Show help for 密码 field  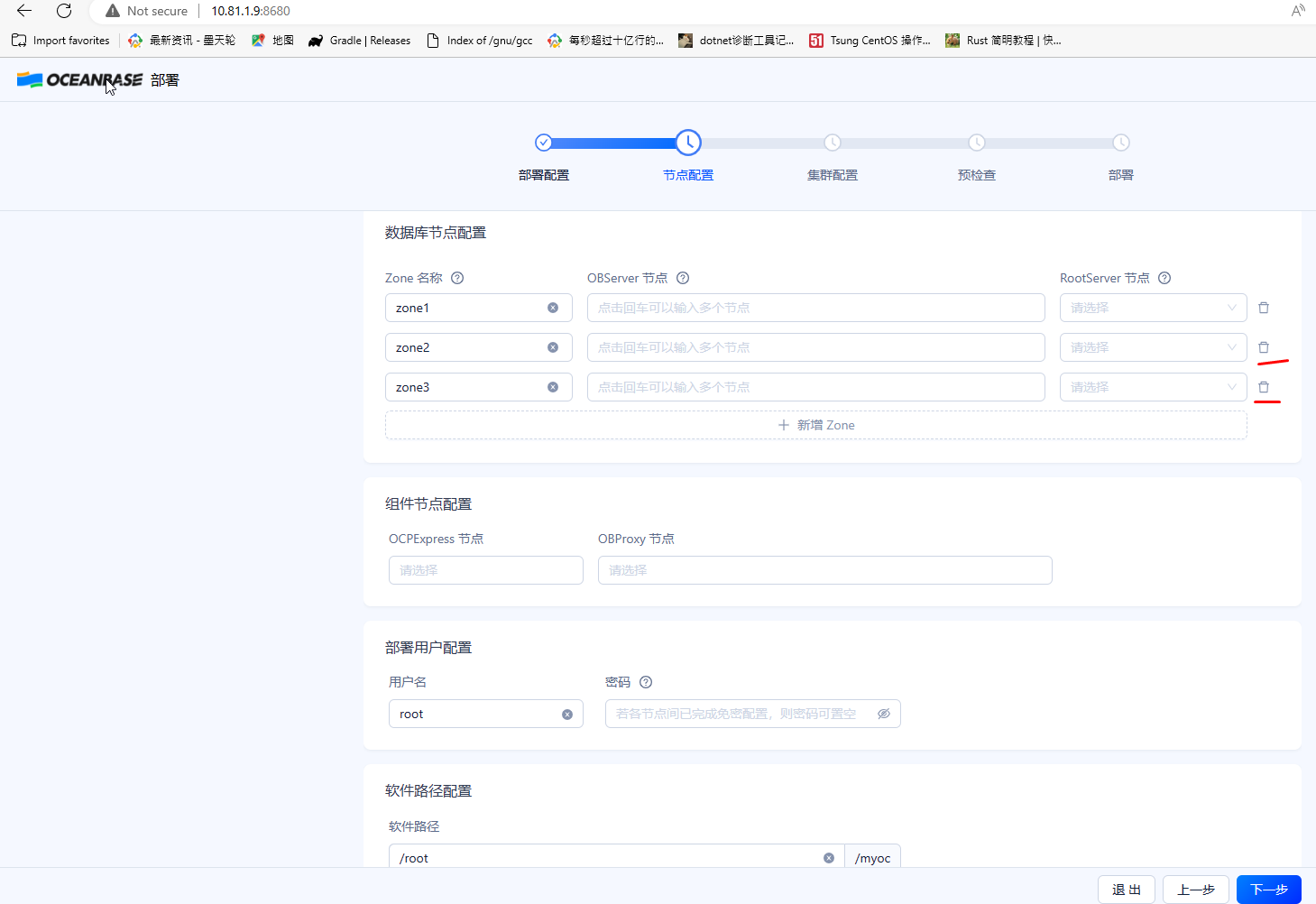coord(646,682)
